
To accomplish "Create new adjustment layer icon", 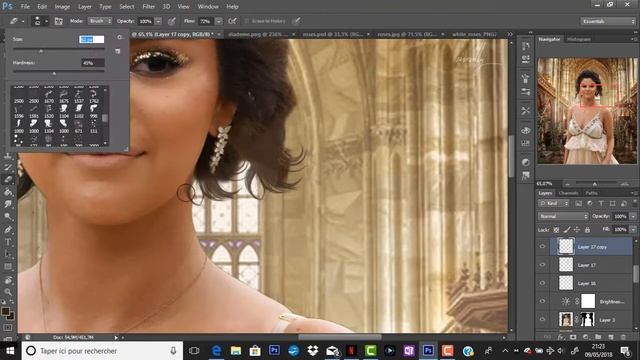I will [586, 337].
